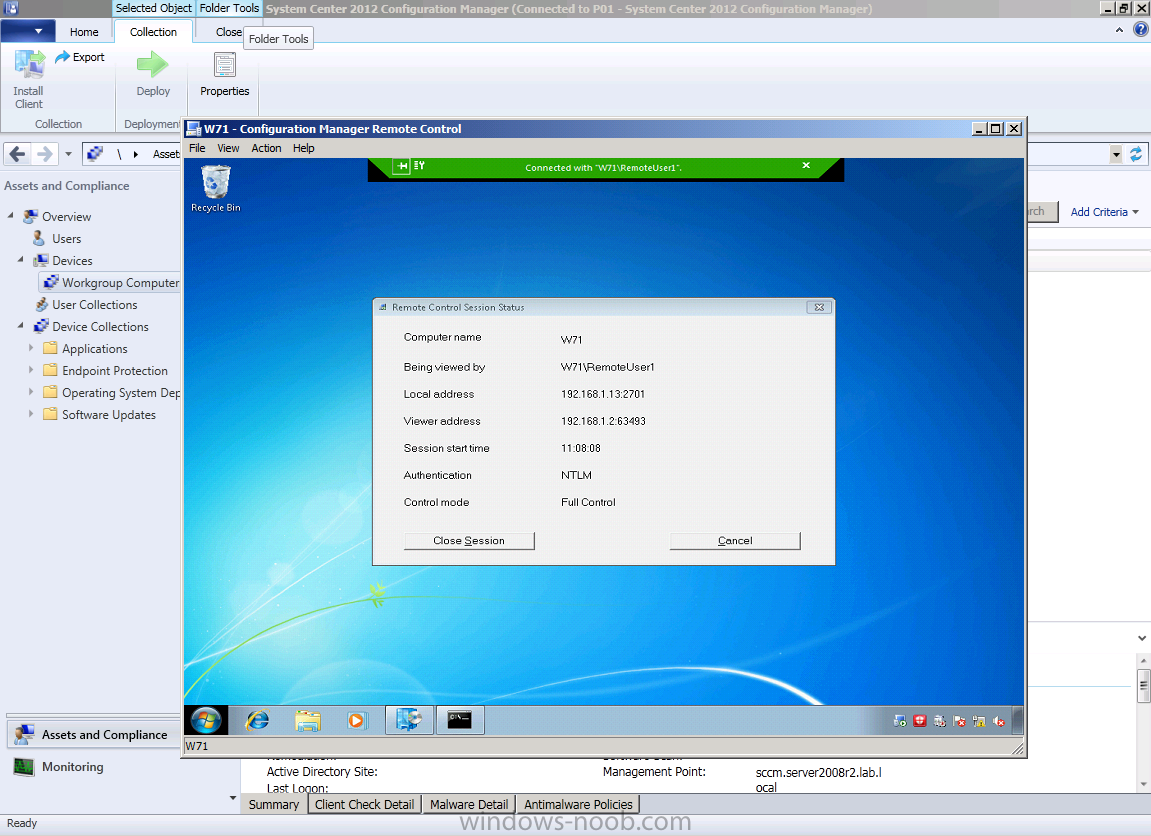The image size is (1151, 836).
Task: Collapse the Devices tree node
Action: (21, 260)
